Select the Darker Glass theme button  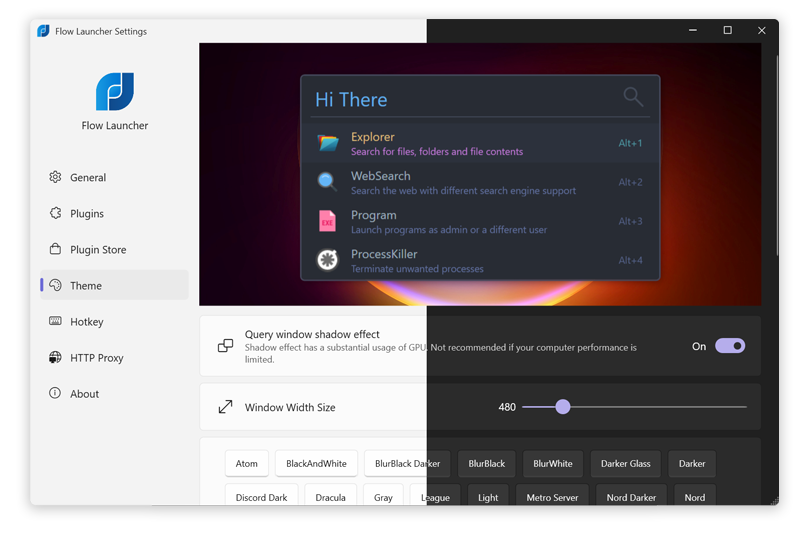626,463
